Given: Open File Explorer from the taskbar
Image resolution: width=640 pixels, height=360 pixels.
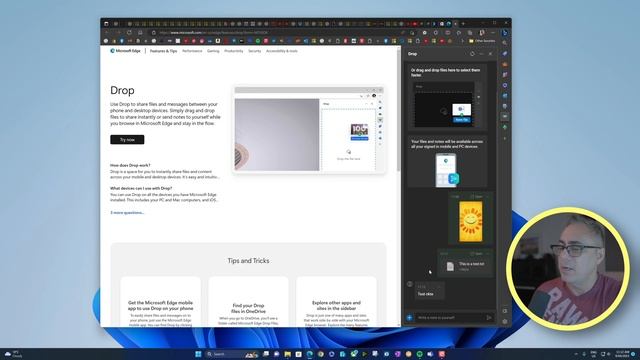Looking at the screenshot, I should [288, 354].
